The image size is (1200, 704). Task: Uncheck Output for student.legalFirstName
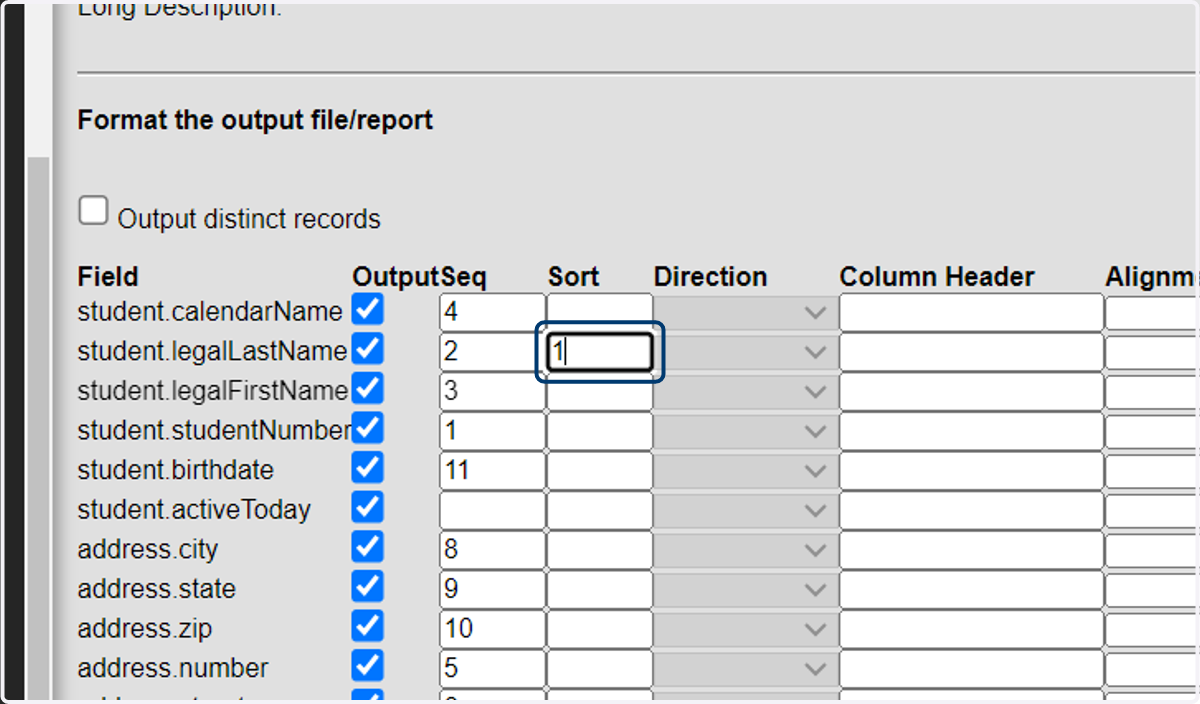point(368,388)
